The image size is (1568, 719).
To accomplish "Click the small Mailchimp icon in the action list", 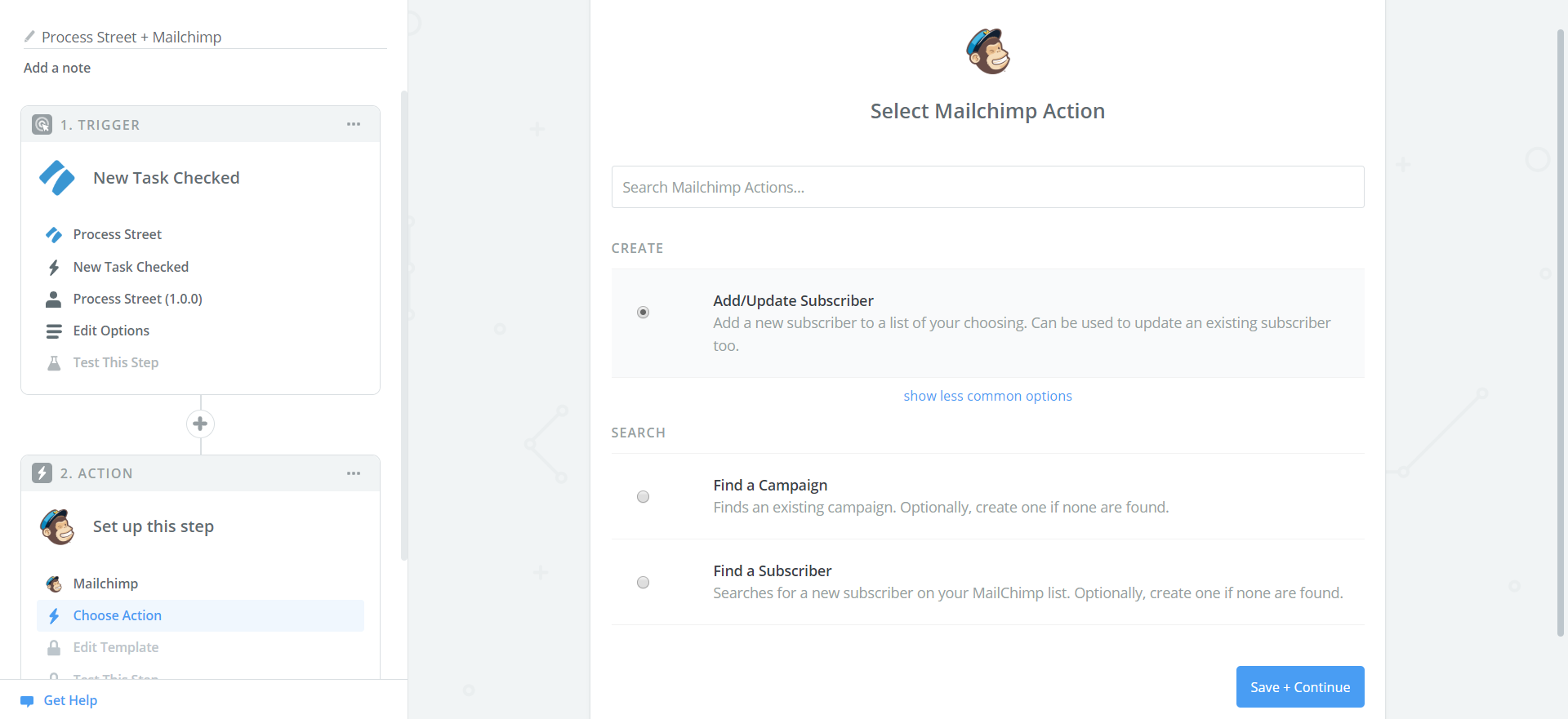I will [x=54, y=584].
